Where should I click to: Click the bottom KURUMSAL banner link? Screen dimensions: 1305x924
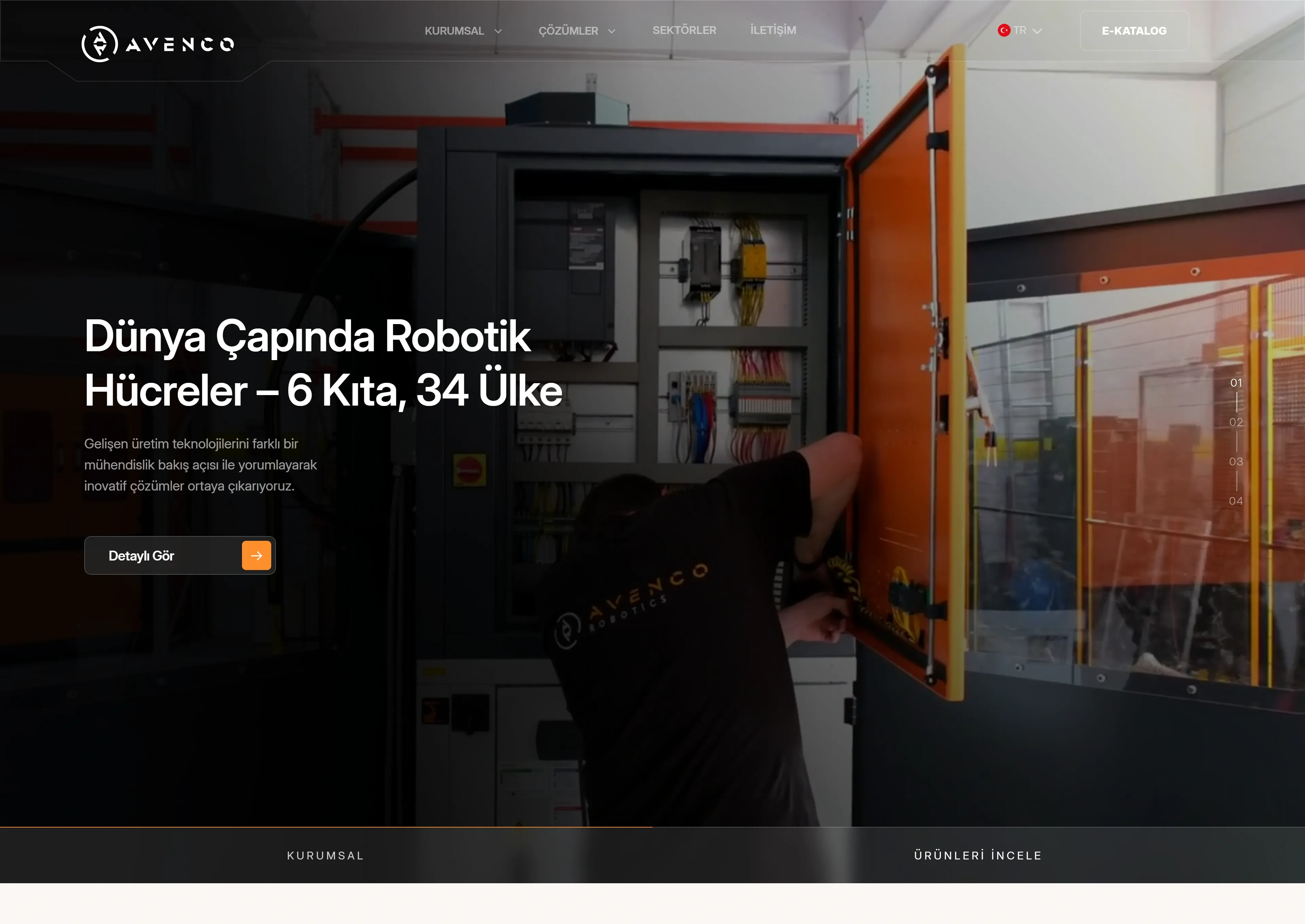[x=326, y=855]
